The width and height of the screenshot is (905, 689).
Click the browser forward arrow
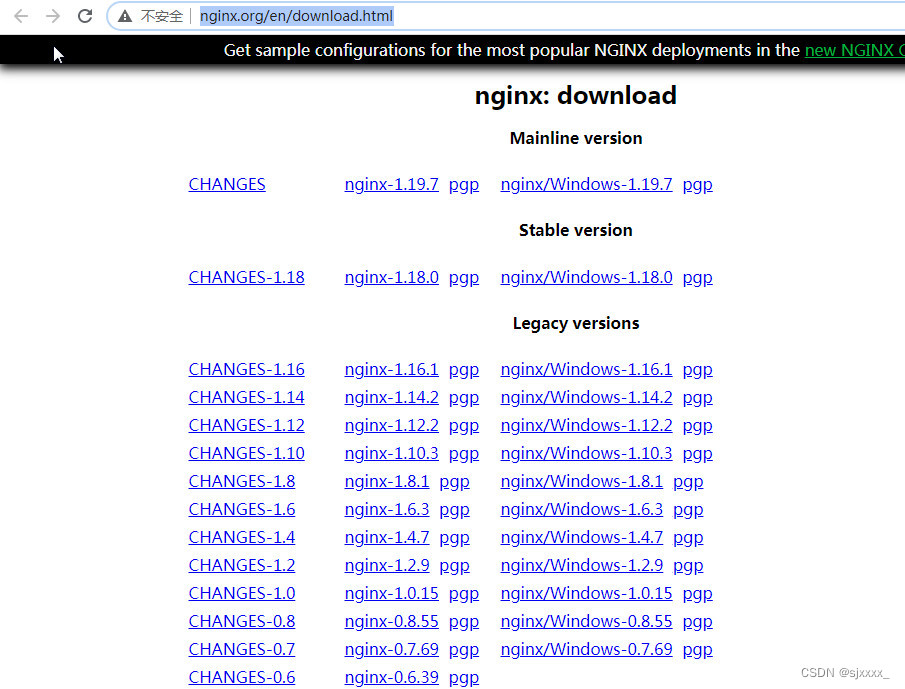pos(53,16)
